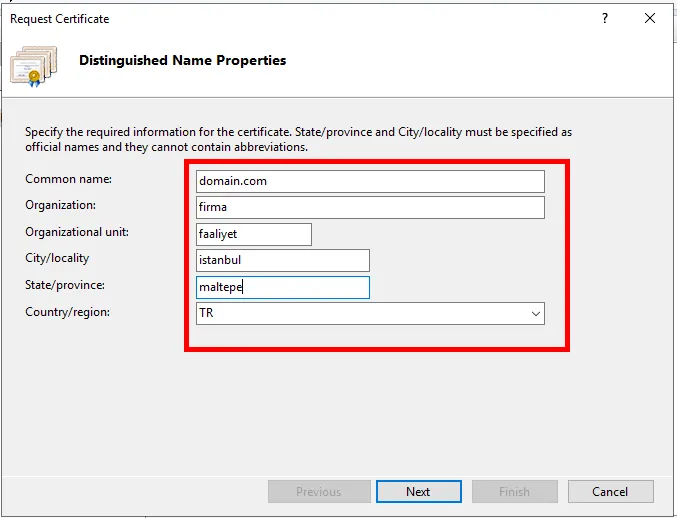This screenshot has width=677, height=518.
Task: Click the Organizational unit label
Action: coord(77,232)
